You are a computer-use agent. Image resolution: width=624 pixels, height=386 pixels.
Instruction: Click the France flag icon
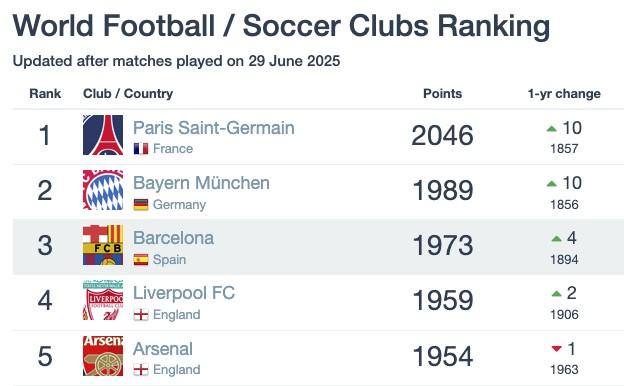pos(141,149)
